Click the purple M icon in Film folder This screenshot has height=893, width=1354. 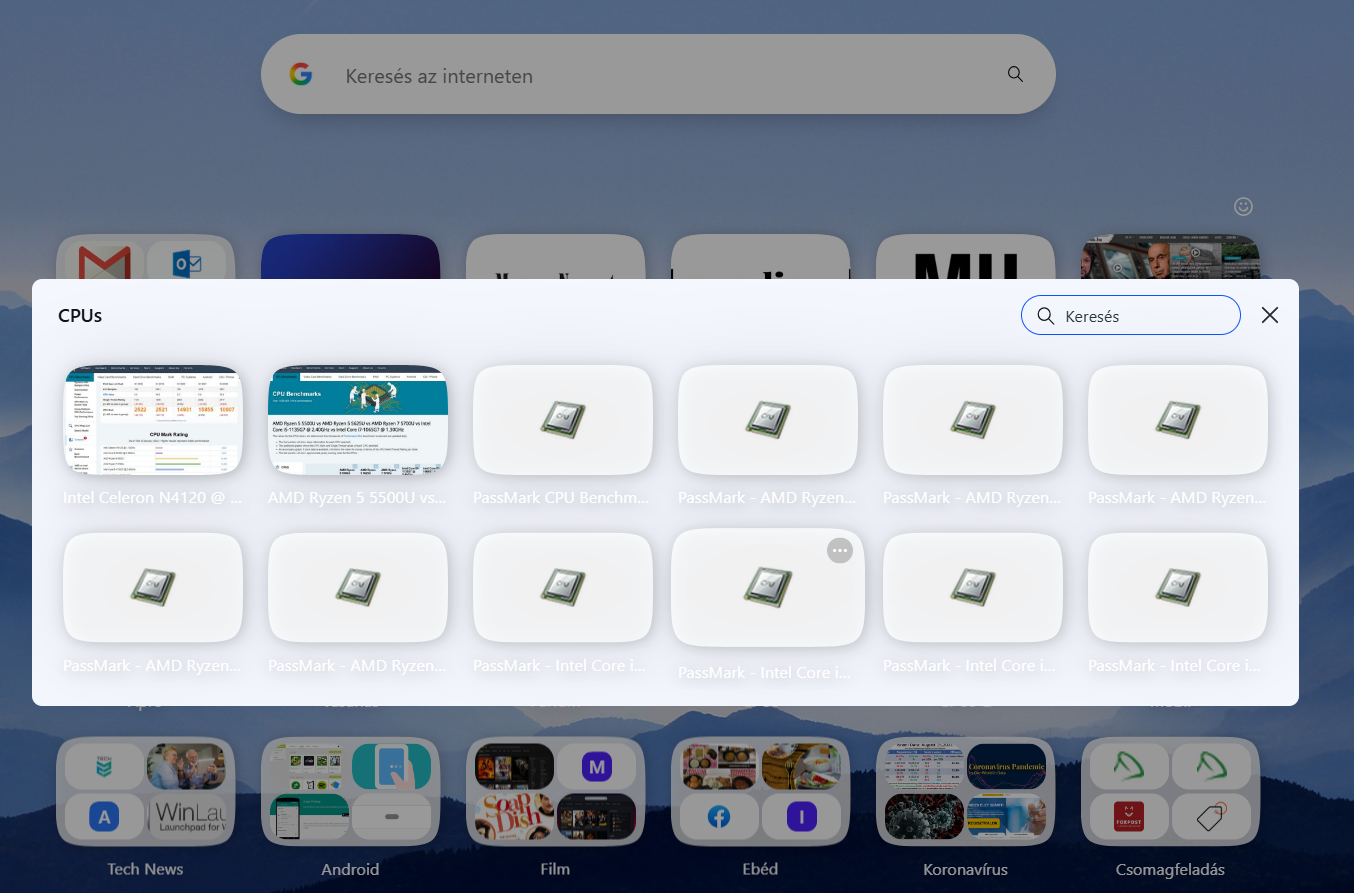coord(596,767)
